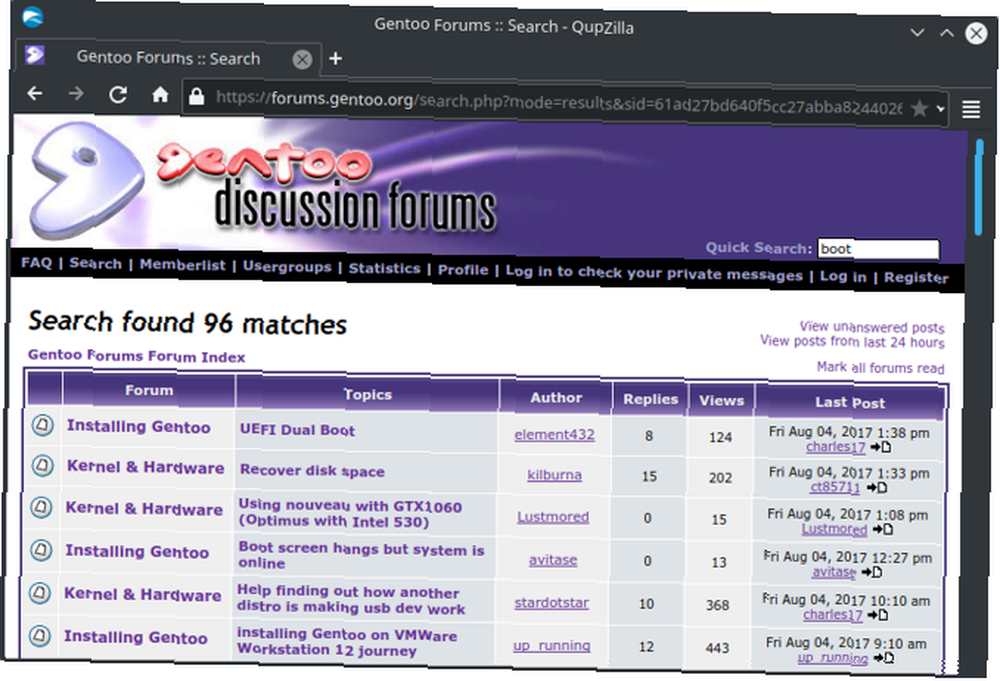Click Mark all forums read

click(x=881, y=367)
